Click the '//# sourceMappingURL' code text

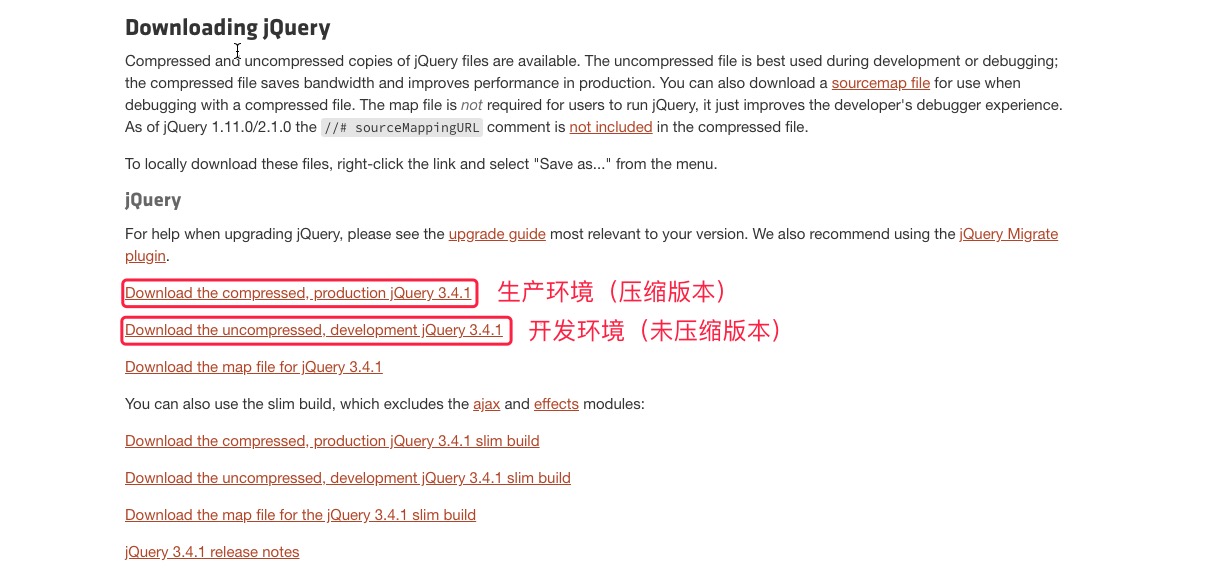[x=402, y=127]
